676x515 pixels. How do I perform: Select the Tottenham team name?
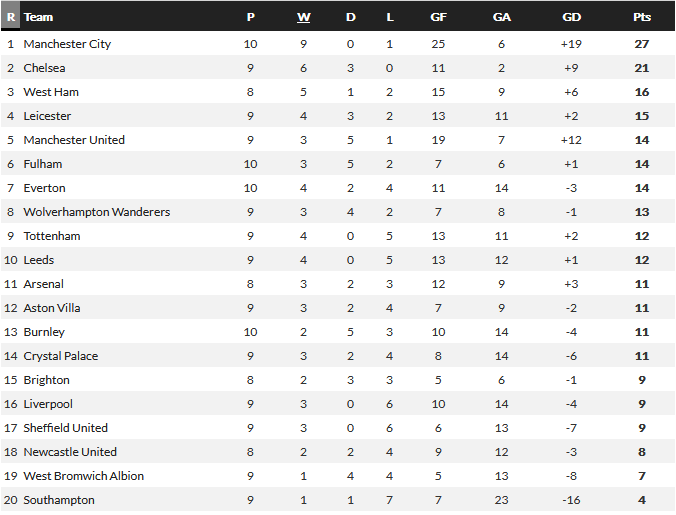click(x=52, y=236)
